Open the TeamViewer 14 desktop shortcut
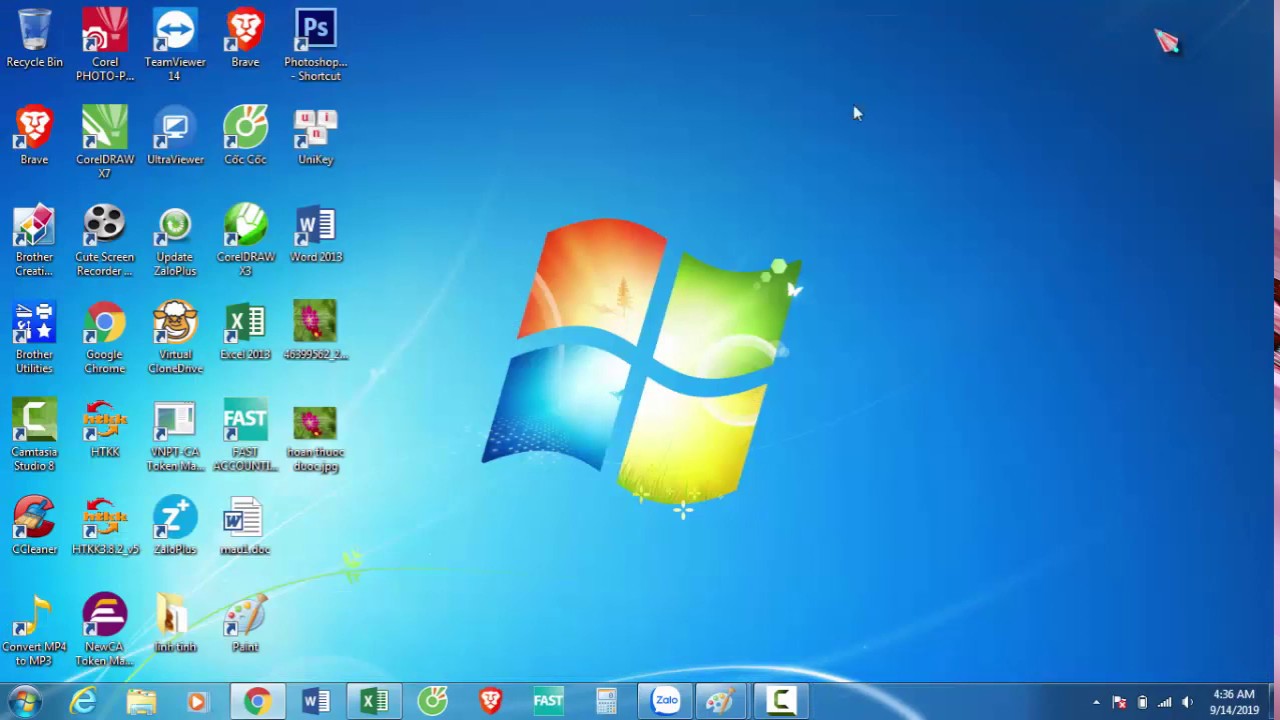The width and height of the screenshot is (1280, 720). [x=175, y=44]
